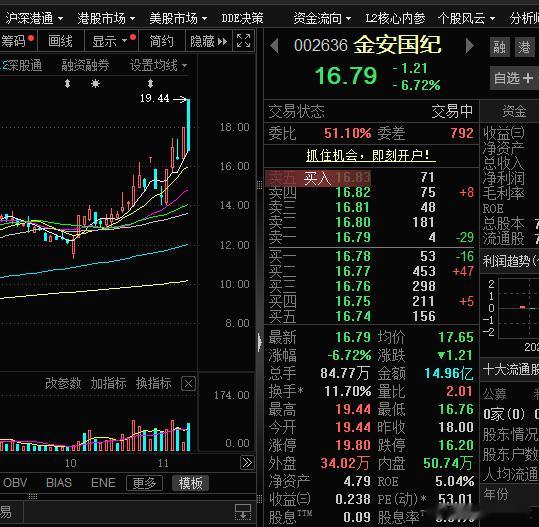Click the 买五 price 16.74
539x527 pixels.
[x=353, y=316]
